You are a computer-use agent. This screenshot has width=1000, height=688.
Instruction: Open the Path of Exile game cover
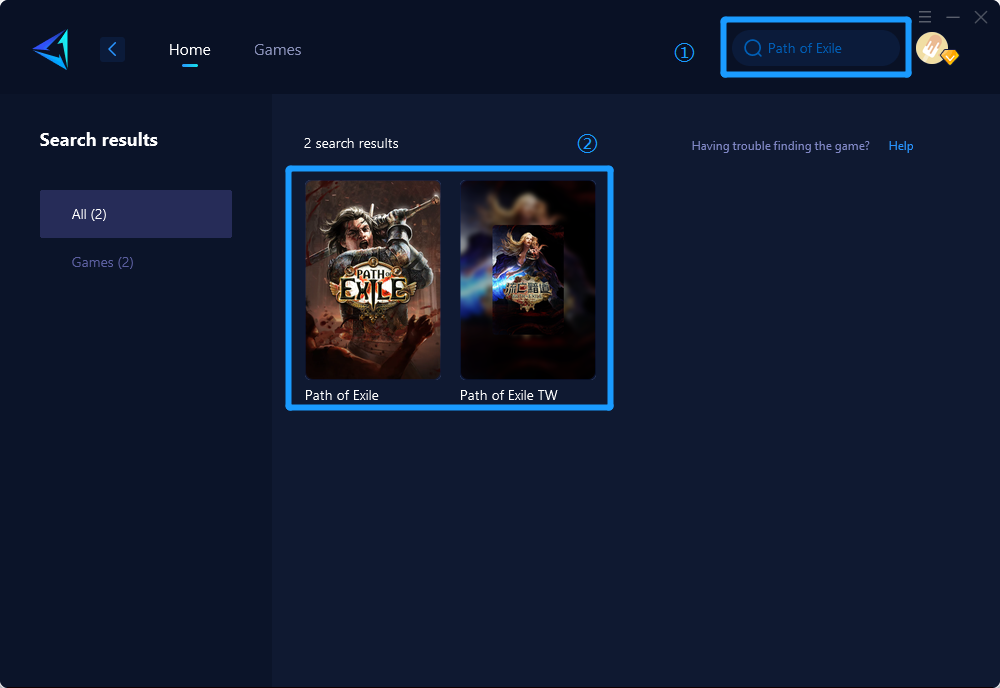pos(372,280)
